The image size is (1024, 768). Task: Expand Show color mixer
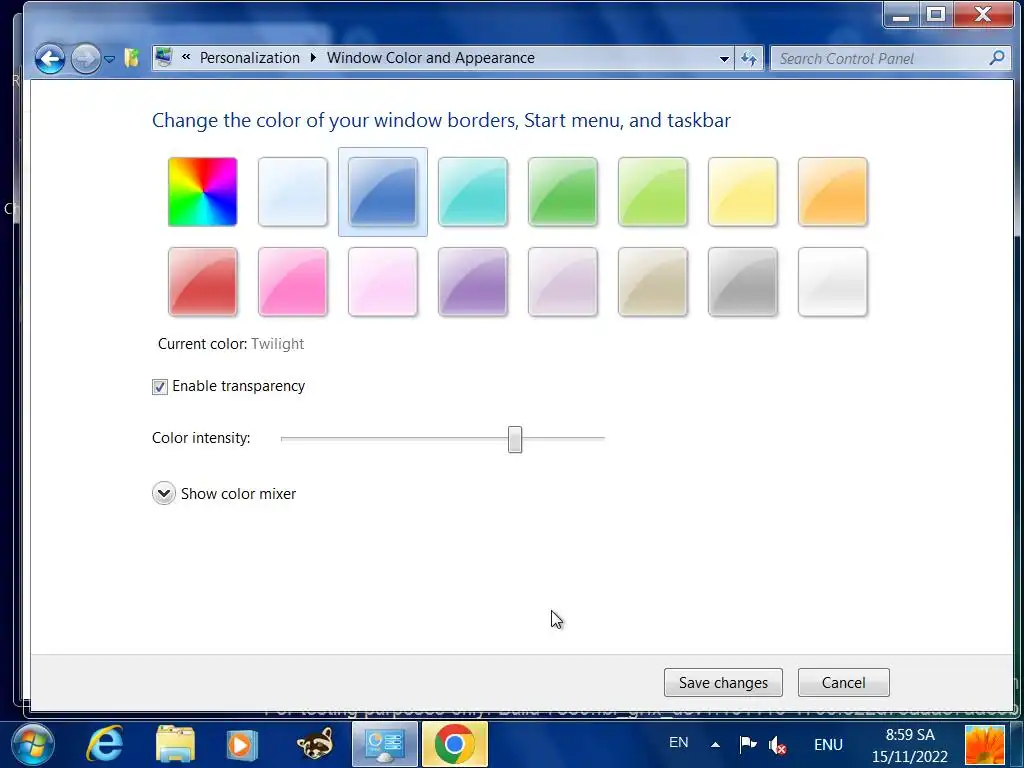click(x=164, y=494)
